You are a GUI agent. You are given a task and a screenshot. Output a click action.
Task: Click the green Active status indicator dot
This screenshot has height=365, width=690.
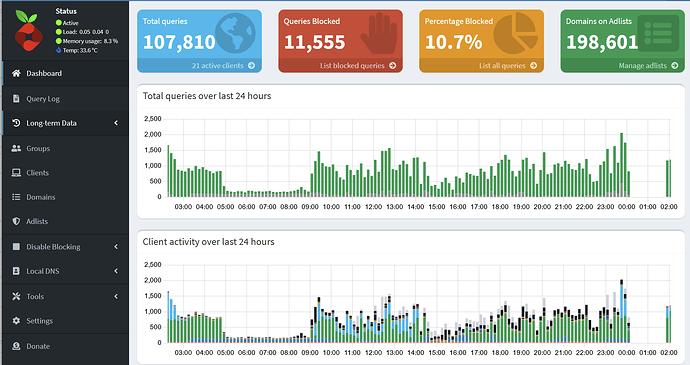point(59,23)
